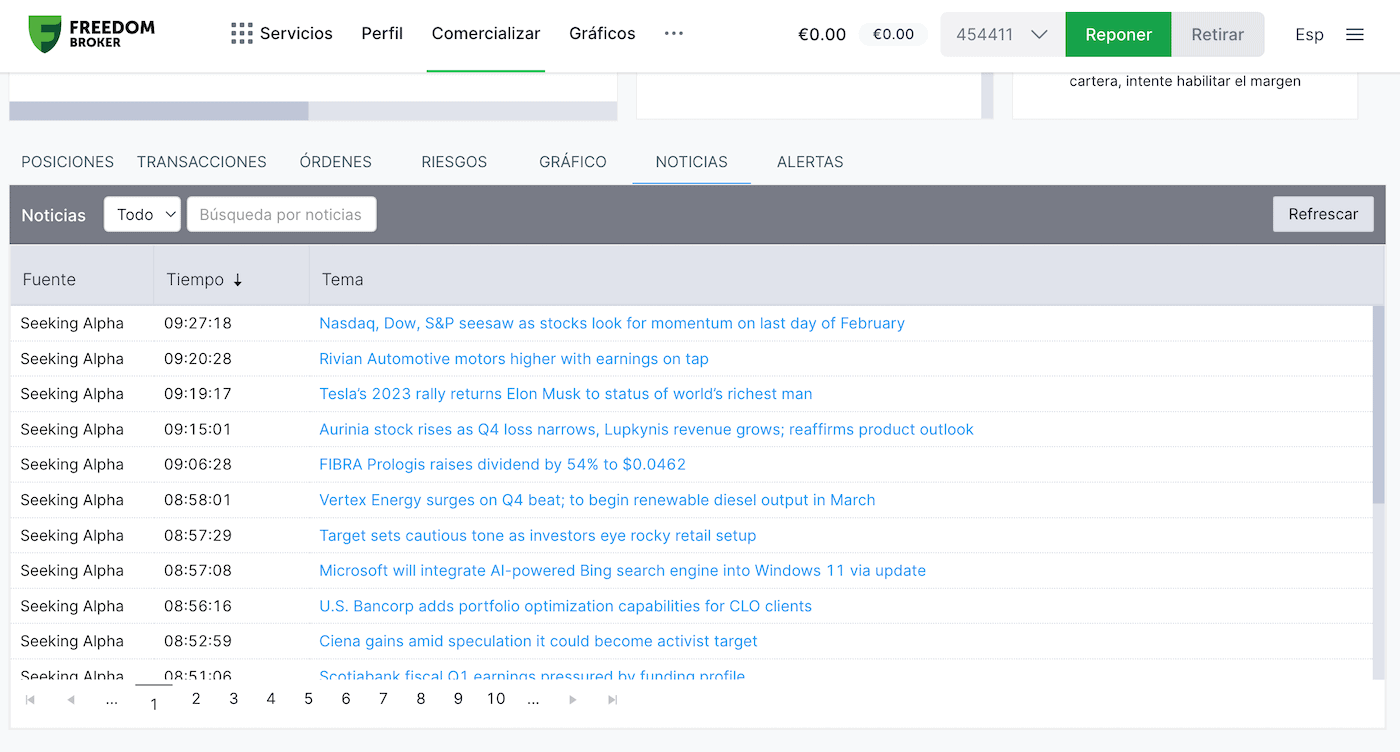The image size is (1400, 752).
Task: Click the Retirar button
Action: click(x=1217, y=34)
